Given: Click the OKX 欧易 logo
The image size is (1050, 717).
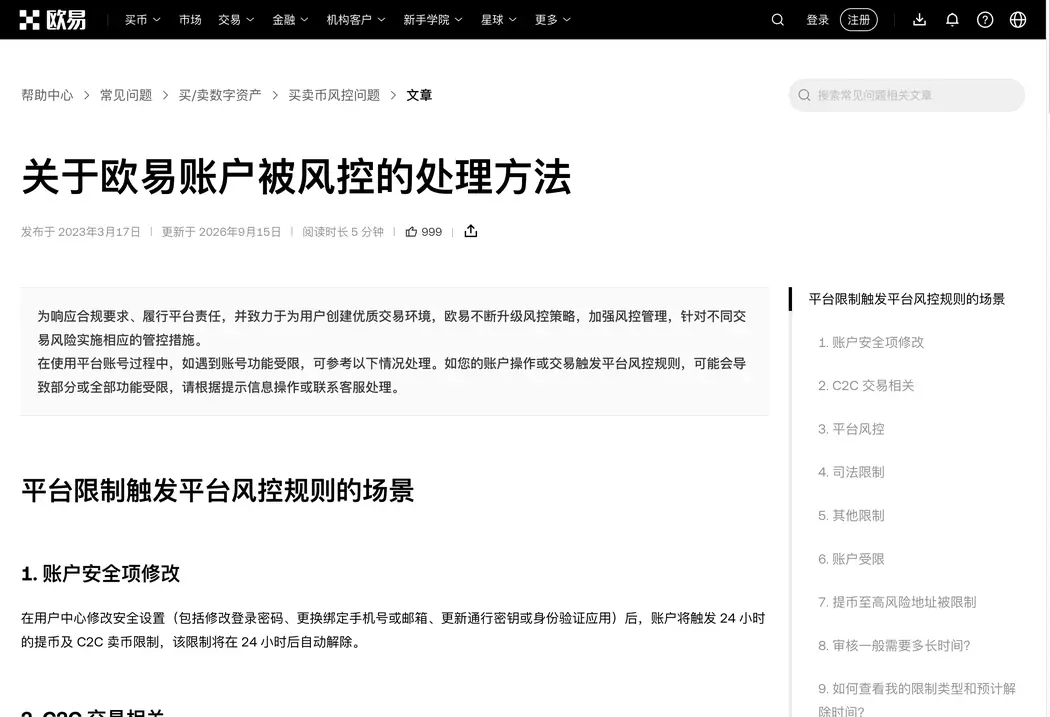Looking at the screenshot, I should pos(53,20).
